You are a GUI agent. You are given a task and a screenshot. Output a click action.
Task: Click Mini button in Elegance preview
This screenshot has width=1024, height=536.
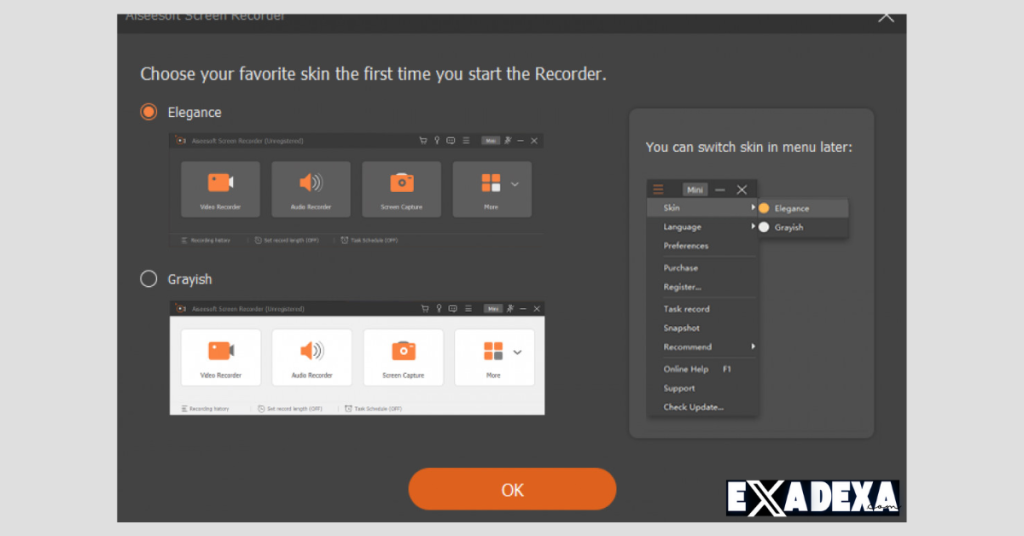click(490, 140)
